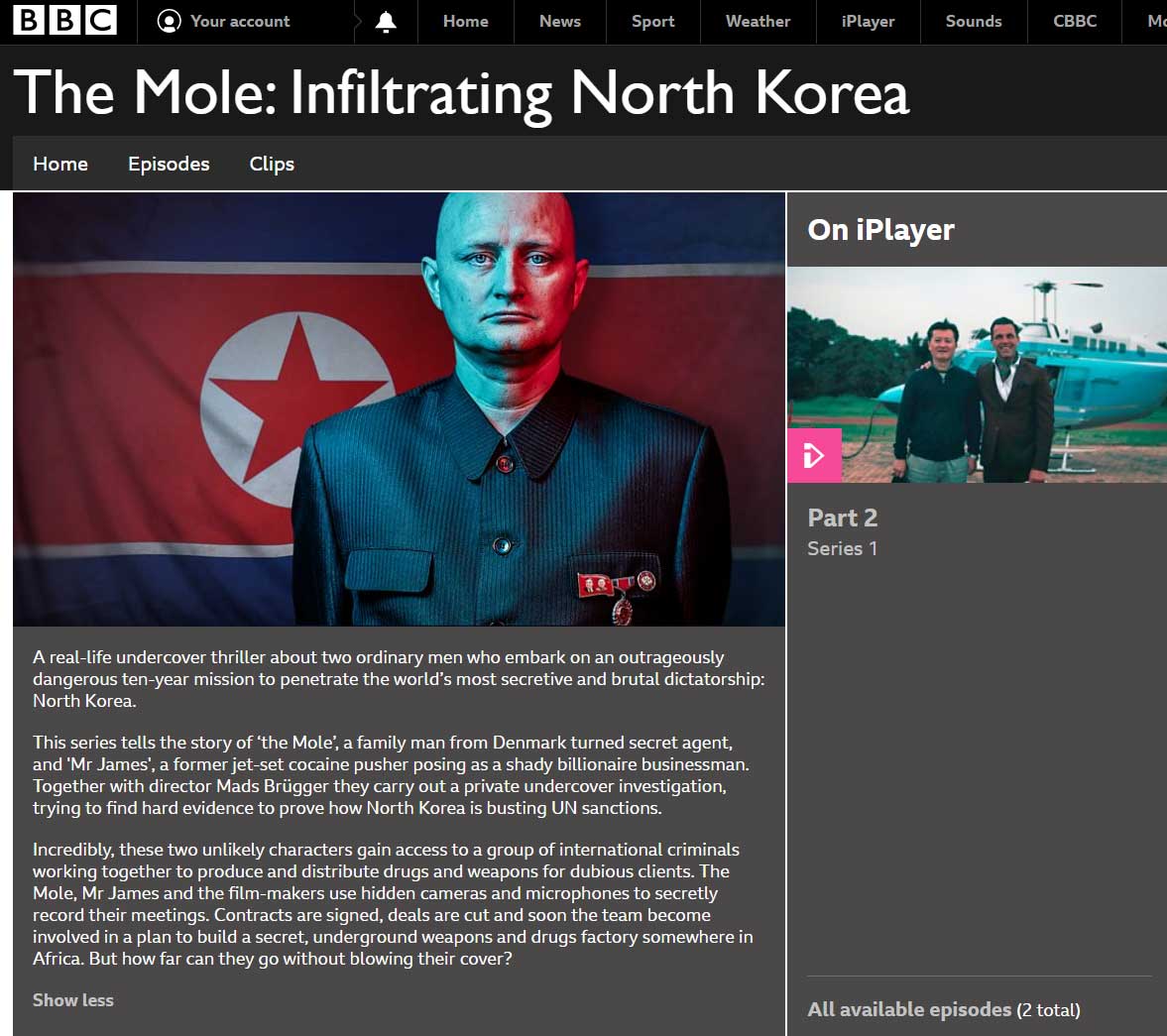Open the CBBC section
Screen dimensions: 1167x1036
pos(1074,20)
